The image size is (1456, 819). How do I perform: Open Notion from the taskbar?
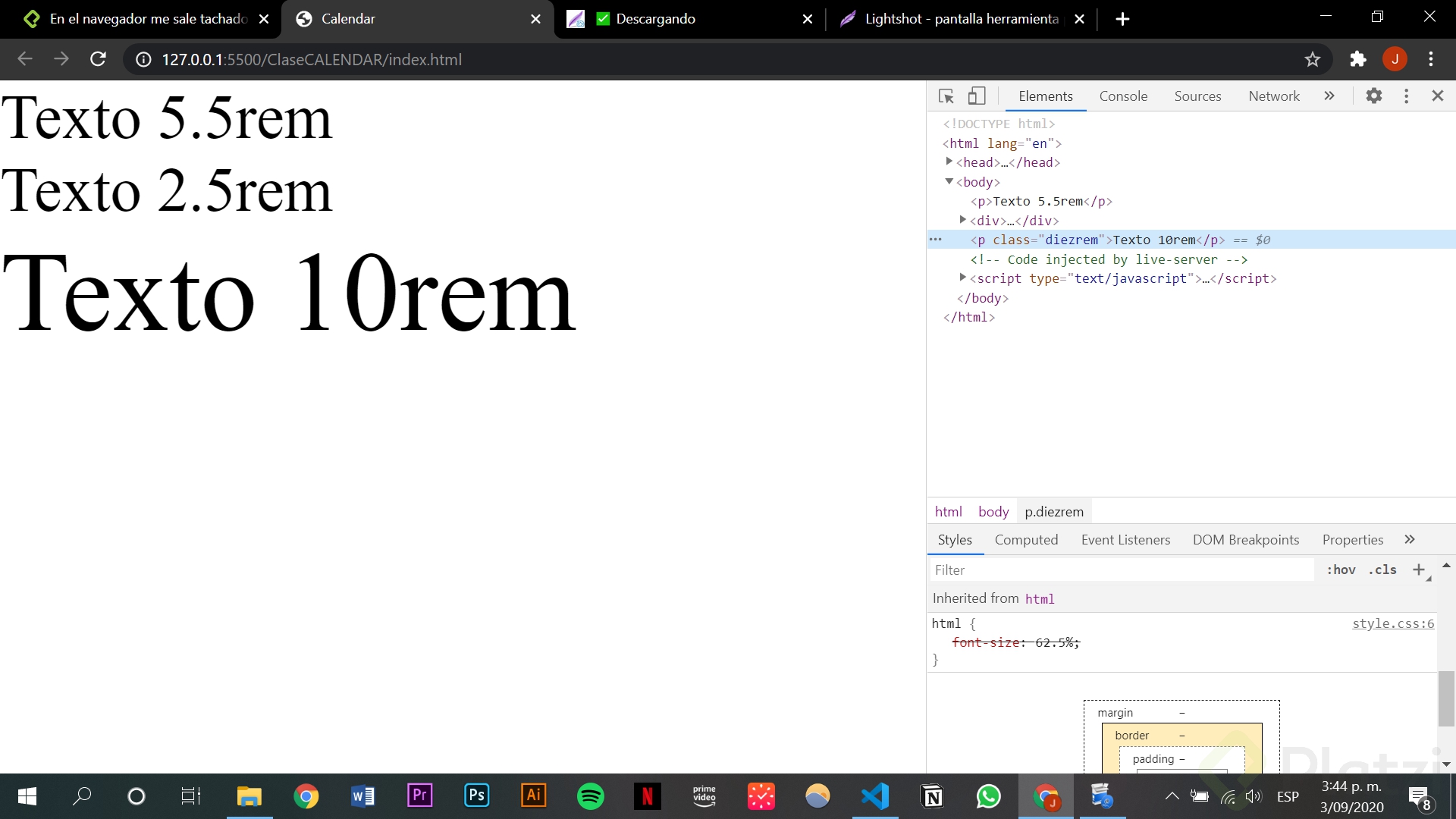click(x=932, y=796)
